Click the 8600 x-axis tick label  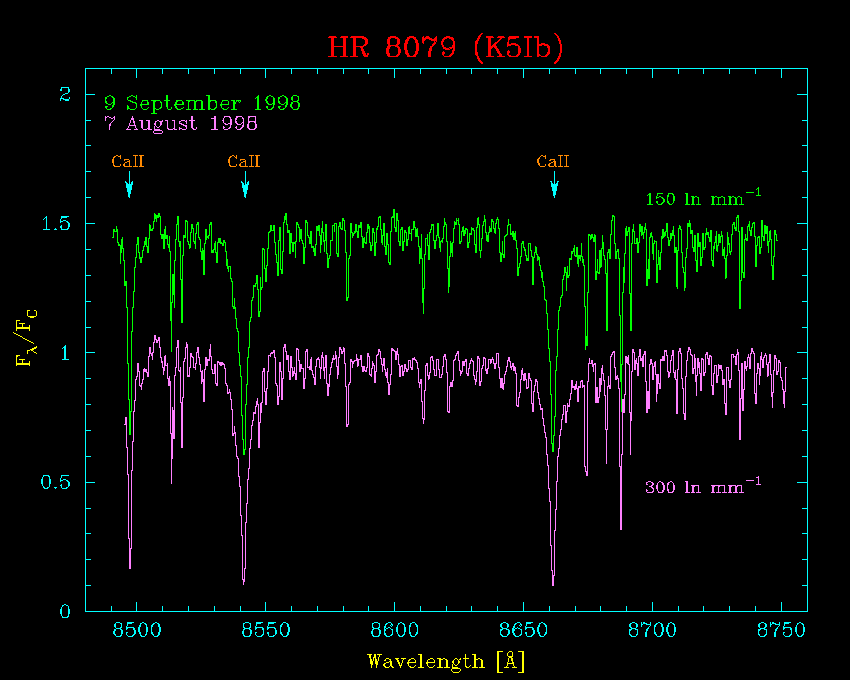(394, 632)
